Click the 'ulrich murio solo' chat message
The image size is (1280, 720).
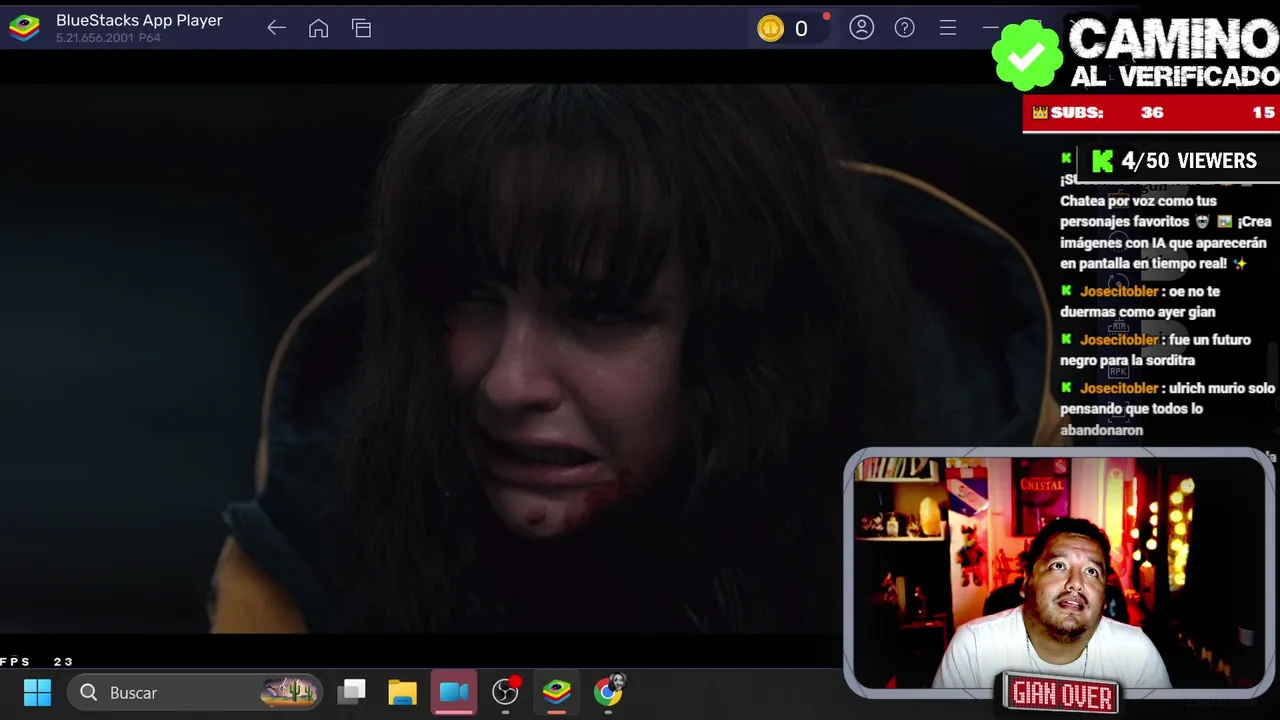click(x=1168, y=409)
